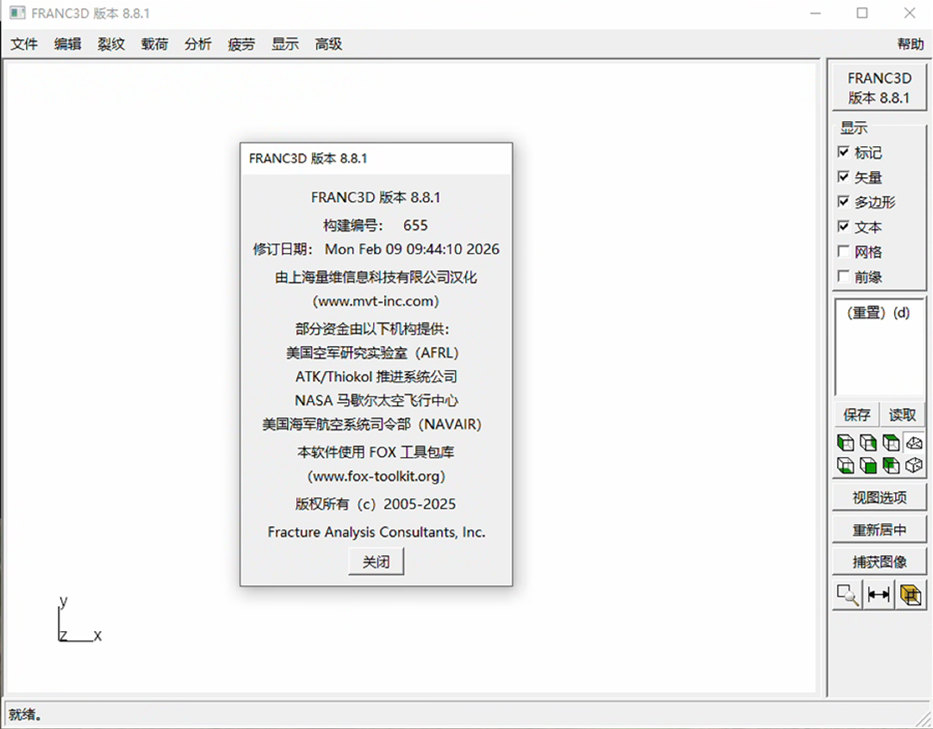Viewport: 933px width, 729px height.
Task: Click the 美国空军研究实验室 (AFRL) line
Action: pos(373,353)
